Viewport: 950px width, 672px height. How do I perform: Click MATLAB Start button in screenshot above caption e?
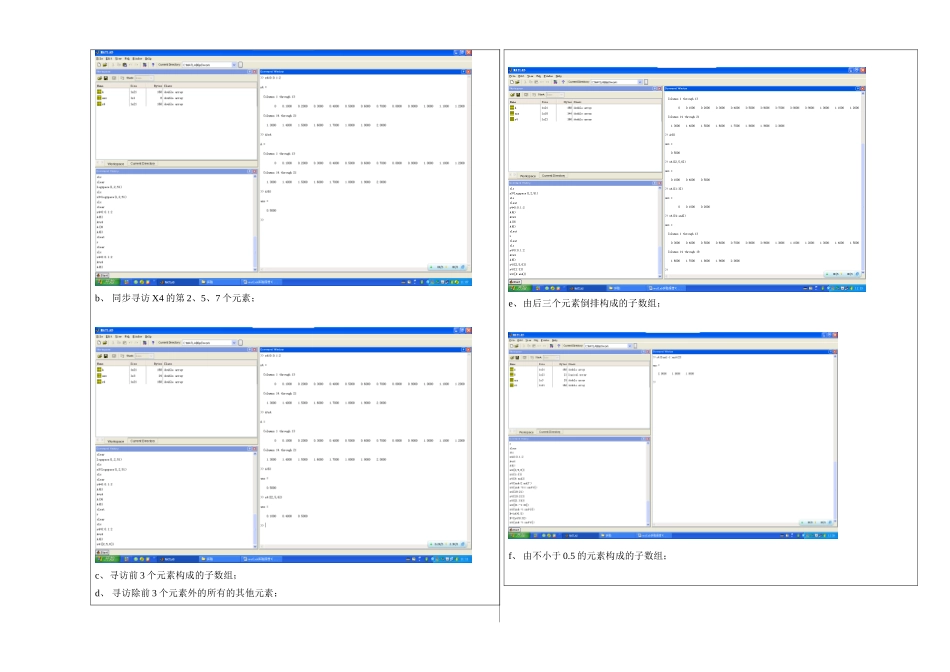tap(515, 282)
